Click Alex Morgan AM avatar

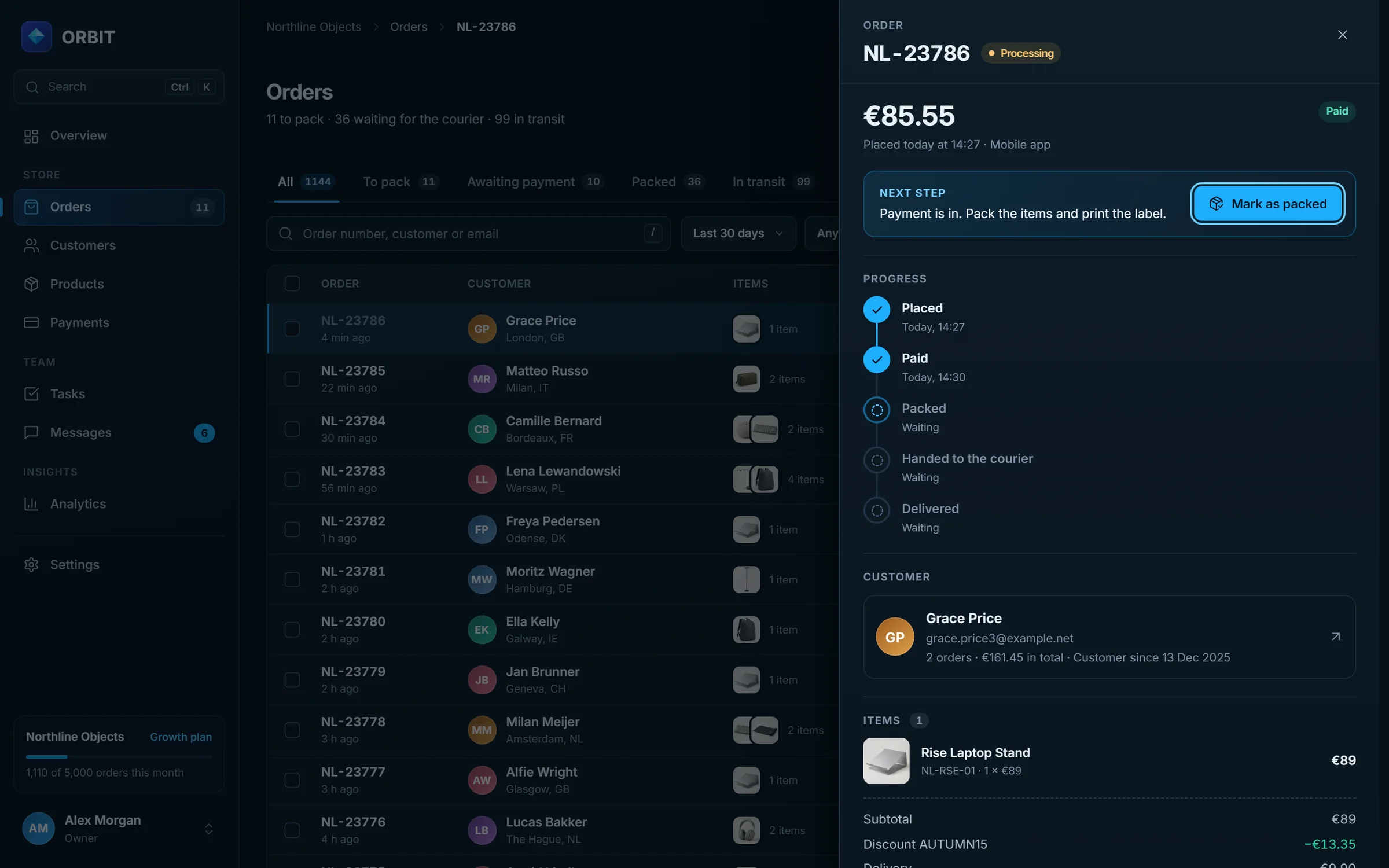[x=38, y=828]
